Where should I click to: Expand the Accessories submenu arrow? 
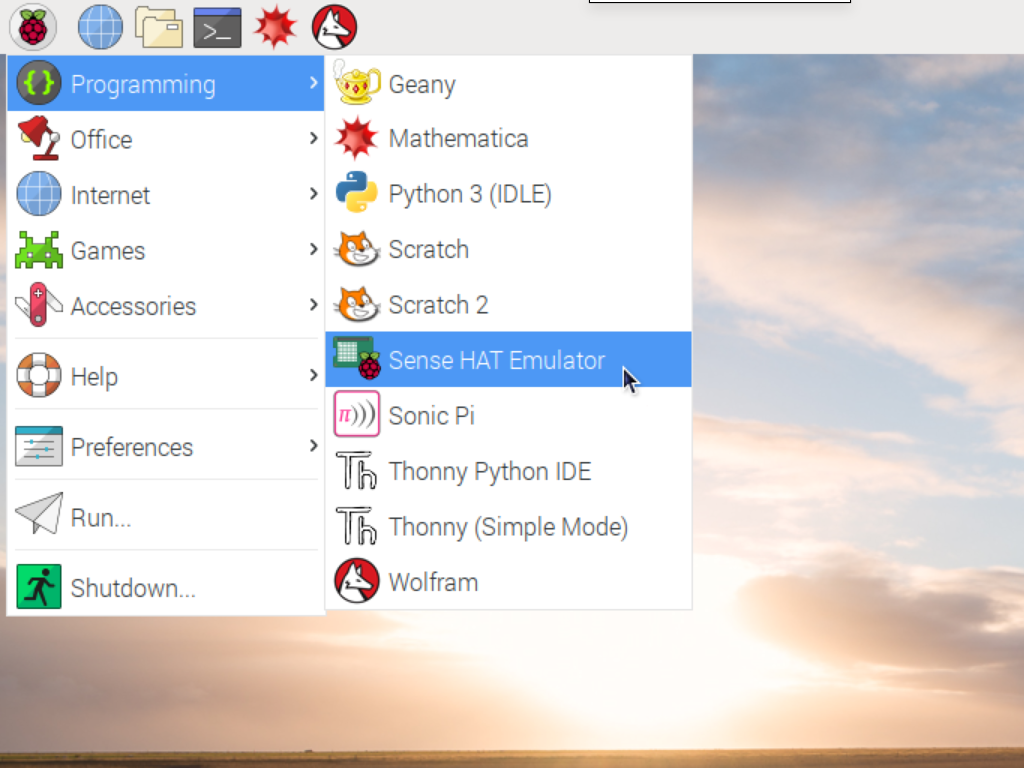coord(313,304)
